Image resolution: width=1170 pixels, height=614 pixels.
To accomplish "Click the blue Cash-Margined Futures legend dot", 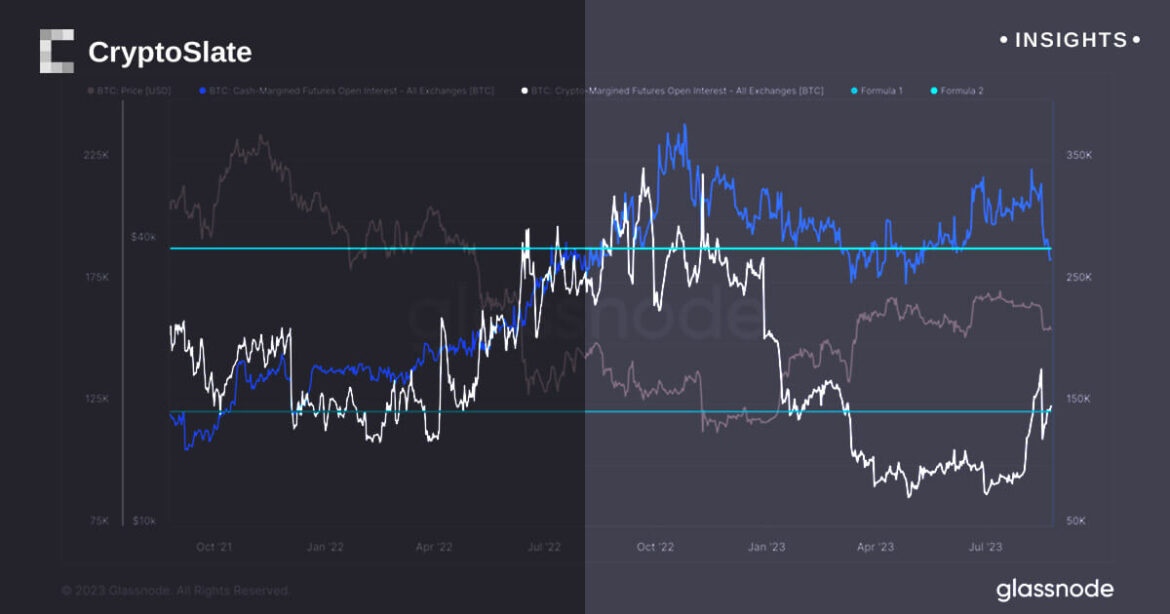I will (x=203, y=91).
